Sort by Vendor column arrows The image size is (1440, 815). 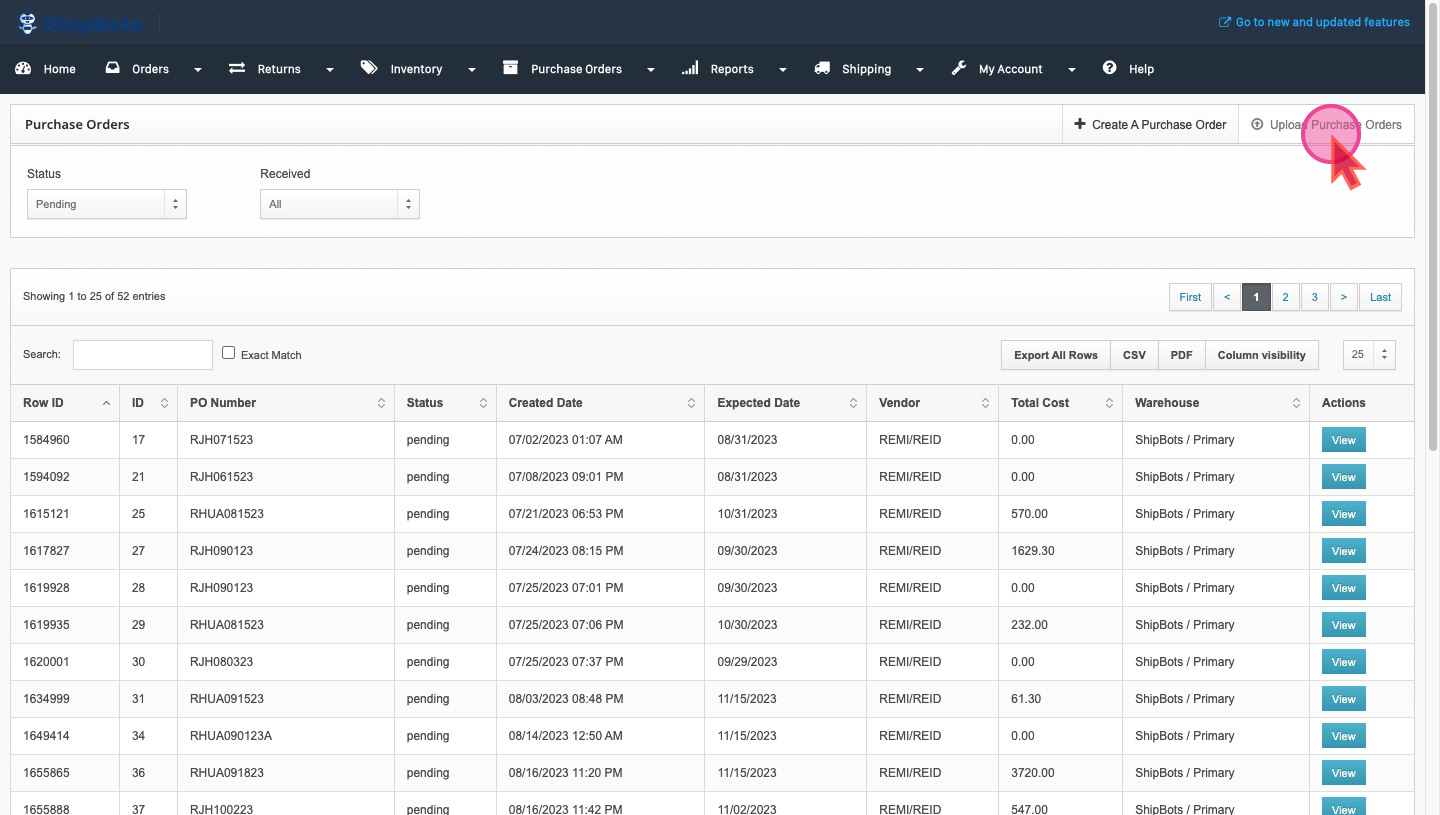985,403
